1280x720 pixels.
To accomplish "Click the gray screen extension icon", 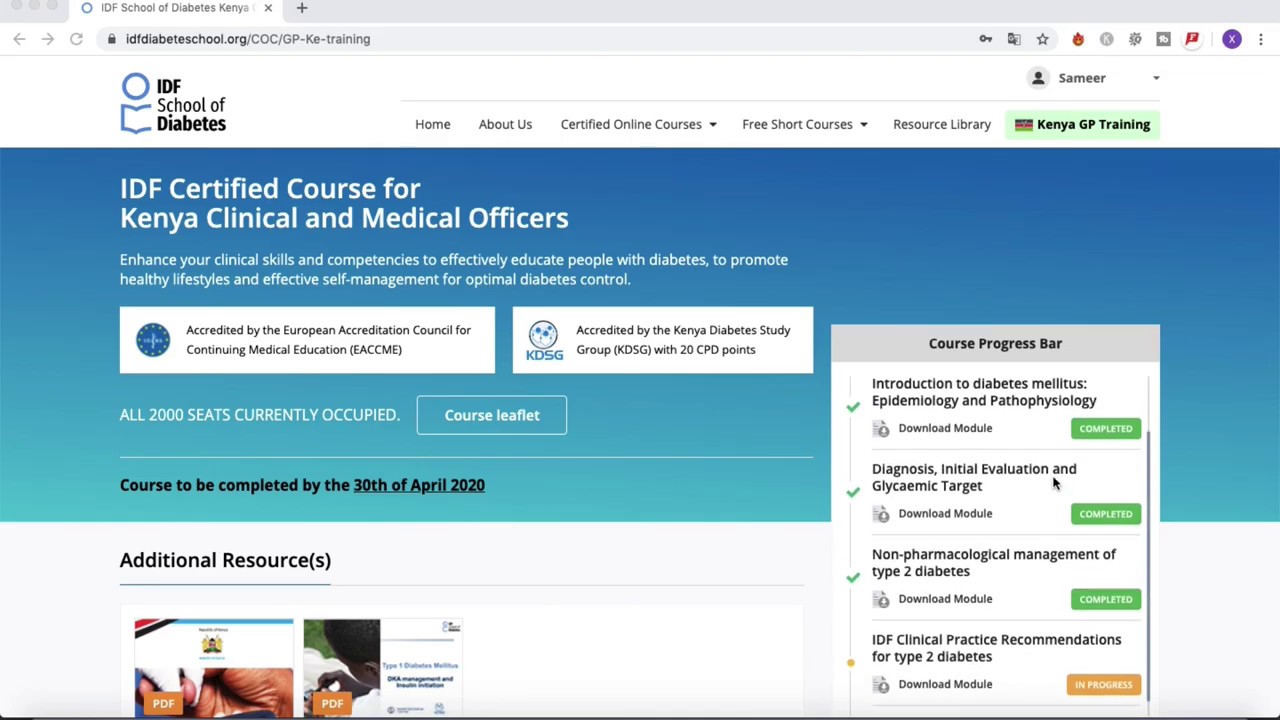I will [1163, 39].
